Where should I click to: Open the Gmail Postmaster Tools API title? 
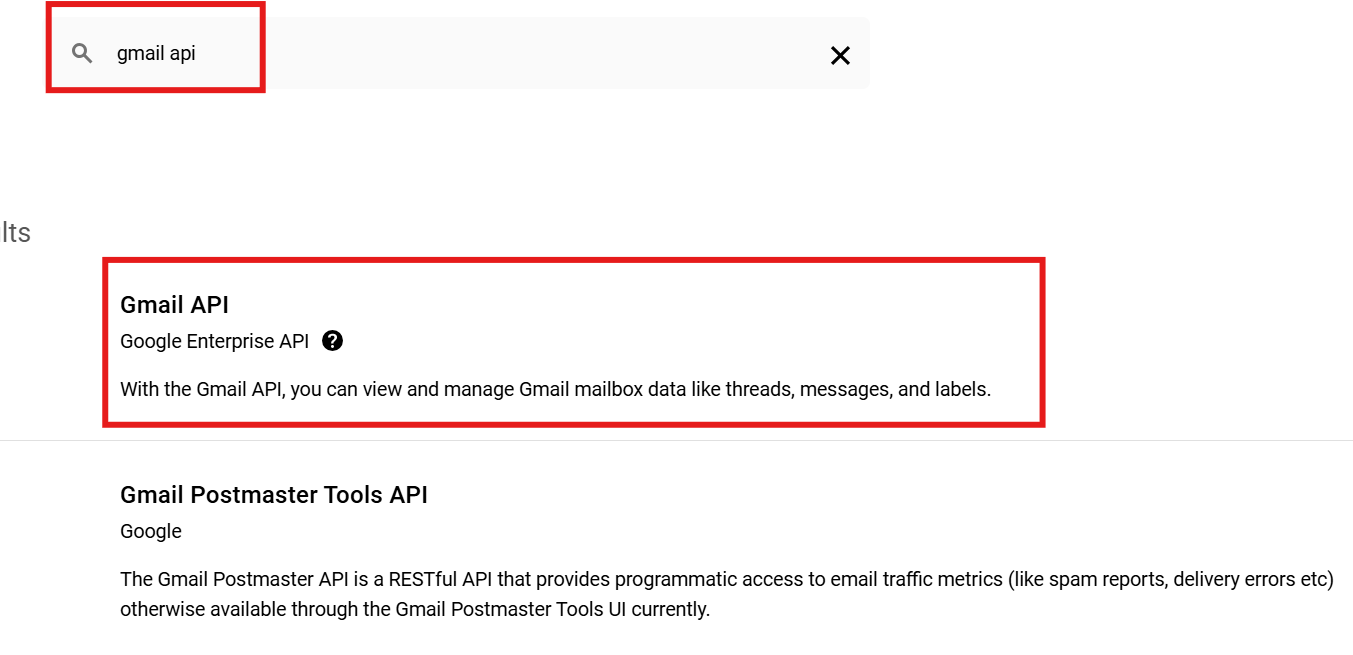(273, 495)
